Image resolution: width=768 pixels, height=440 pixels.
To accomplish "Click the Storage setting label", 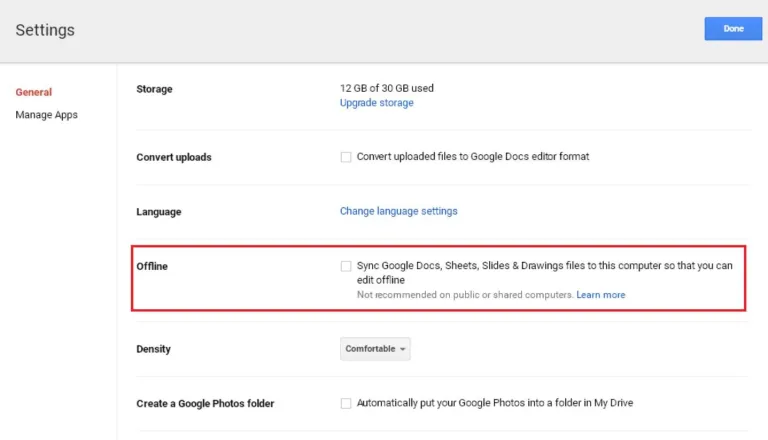I will [154, 89].
